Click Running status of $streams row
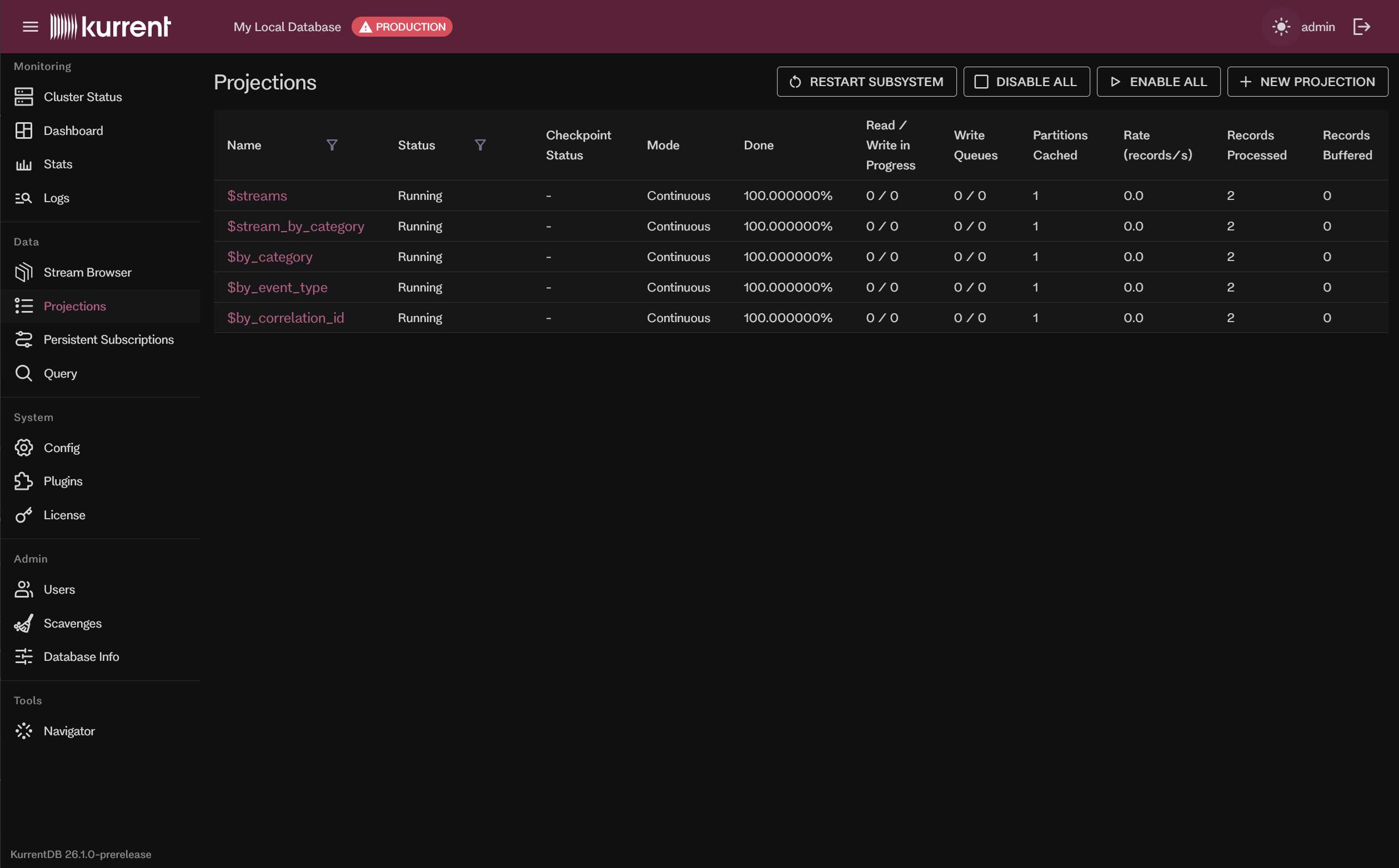 pos(420,196)
